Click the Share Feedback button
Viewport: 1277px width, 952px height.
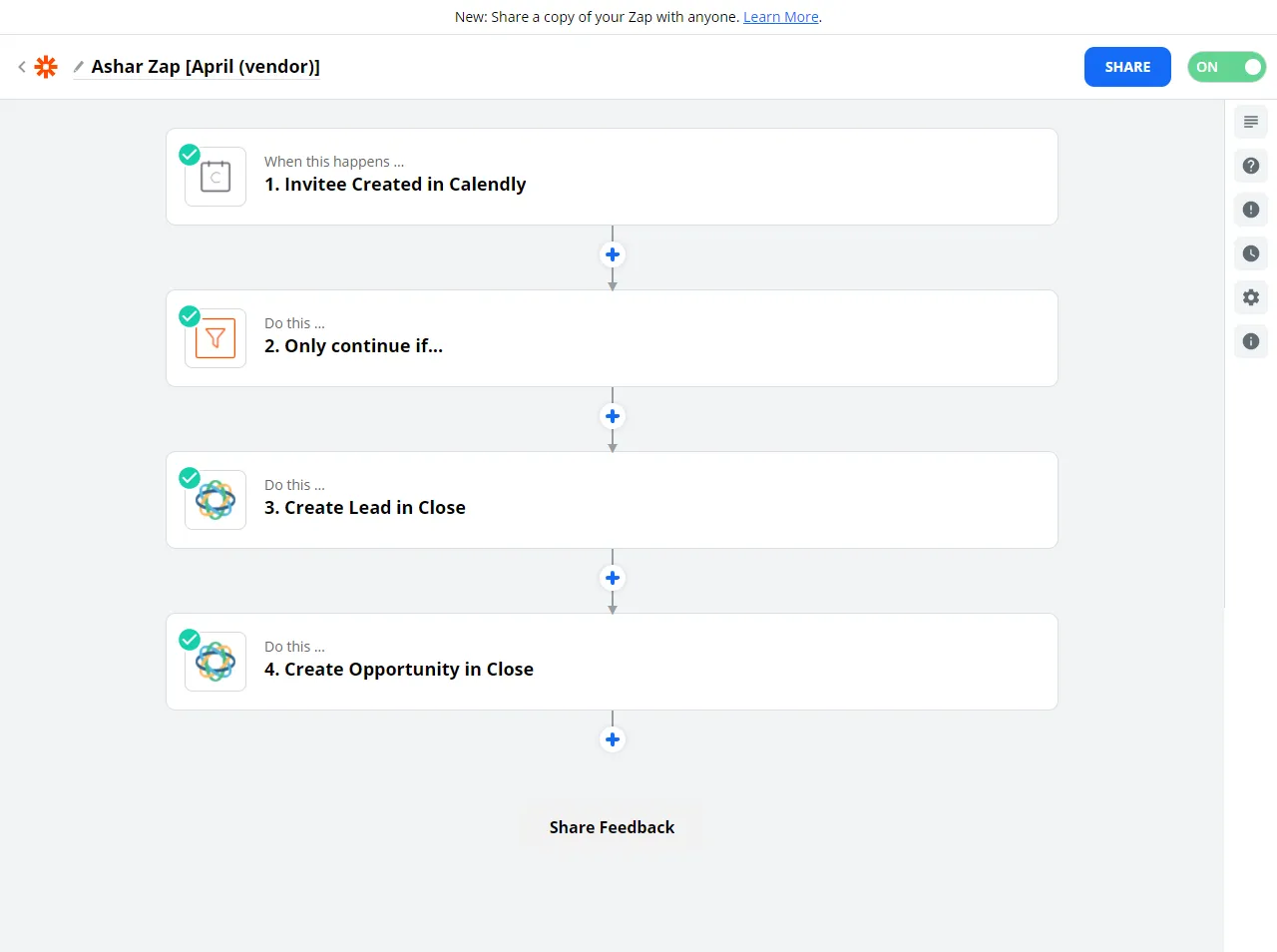coord(612,827)
